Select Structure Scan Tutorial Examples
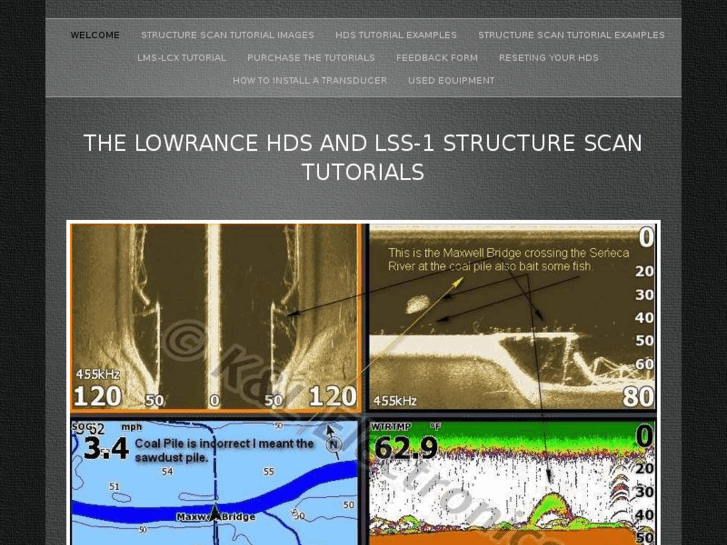Image resolution: width=727 pixels, height=545 pixels. tap(571, 35)
